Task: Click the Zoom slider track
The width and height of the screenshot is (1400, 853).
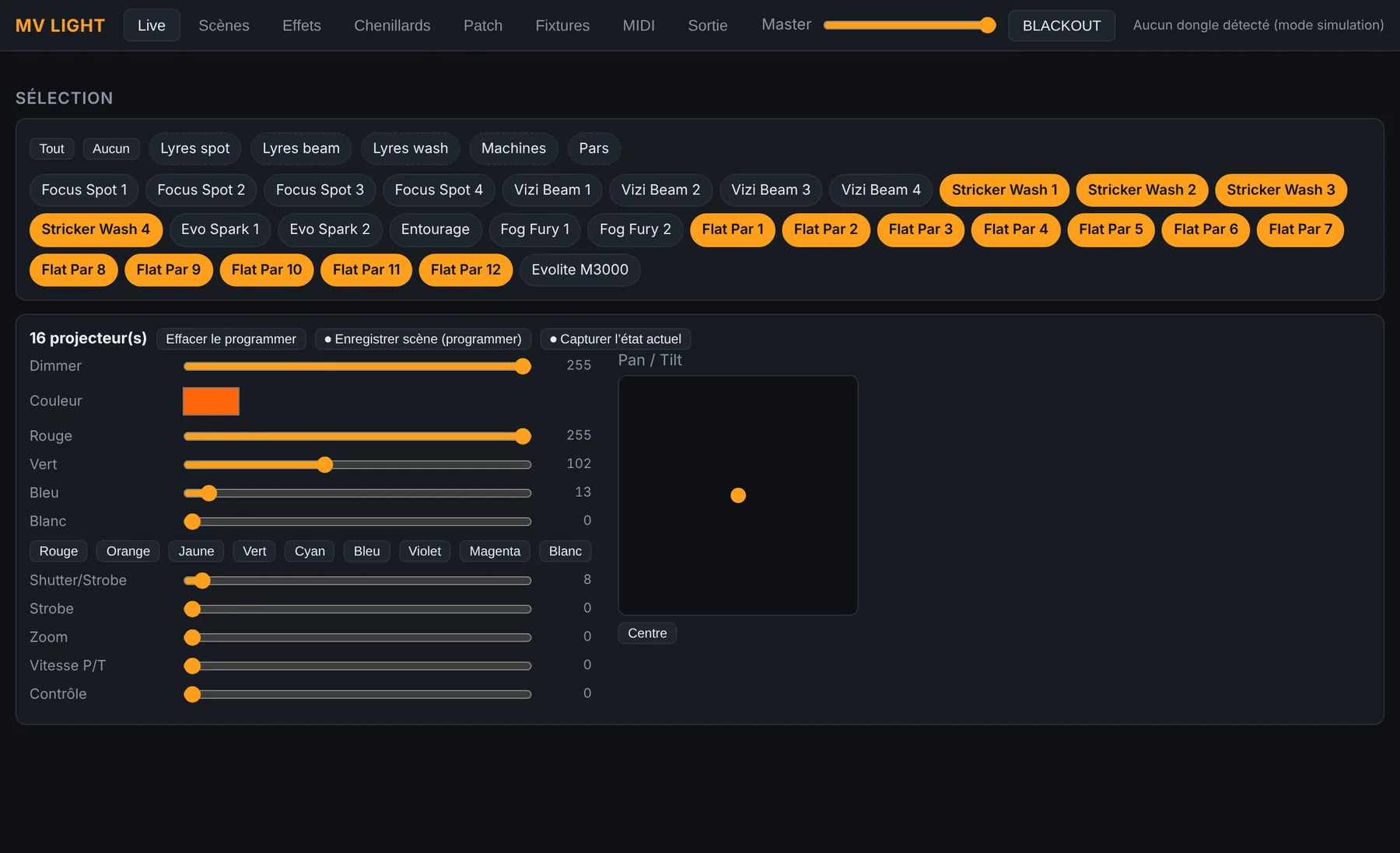Action: coord(358,638)
